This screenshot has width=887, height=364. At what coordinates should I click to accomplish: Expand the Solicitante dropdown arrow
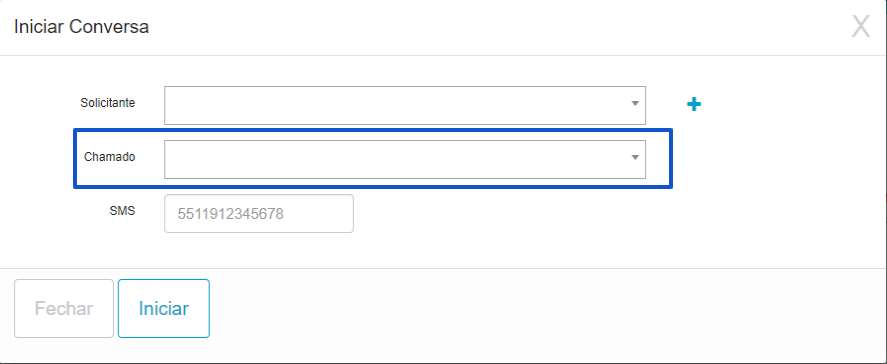point(635,104)
